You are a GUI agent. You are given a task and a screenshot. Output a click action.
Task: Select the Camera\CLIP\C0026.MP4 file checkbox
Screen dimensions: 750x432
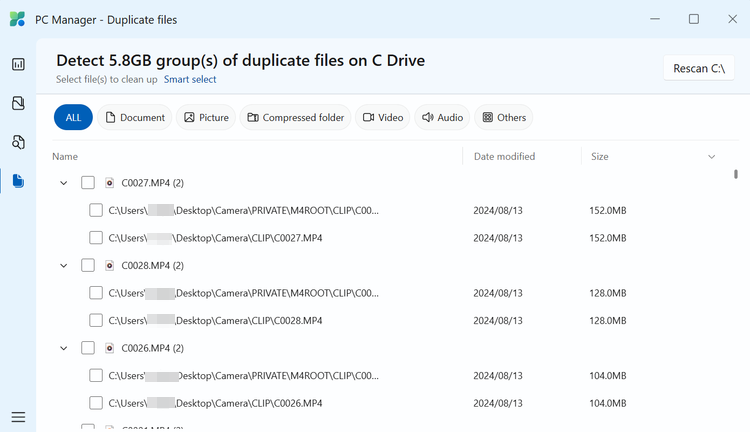[96, 403]
